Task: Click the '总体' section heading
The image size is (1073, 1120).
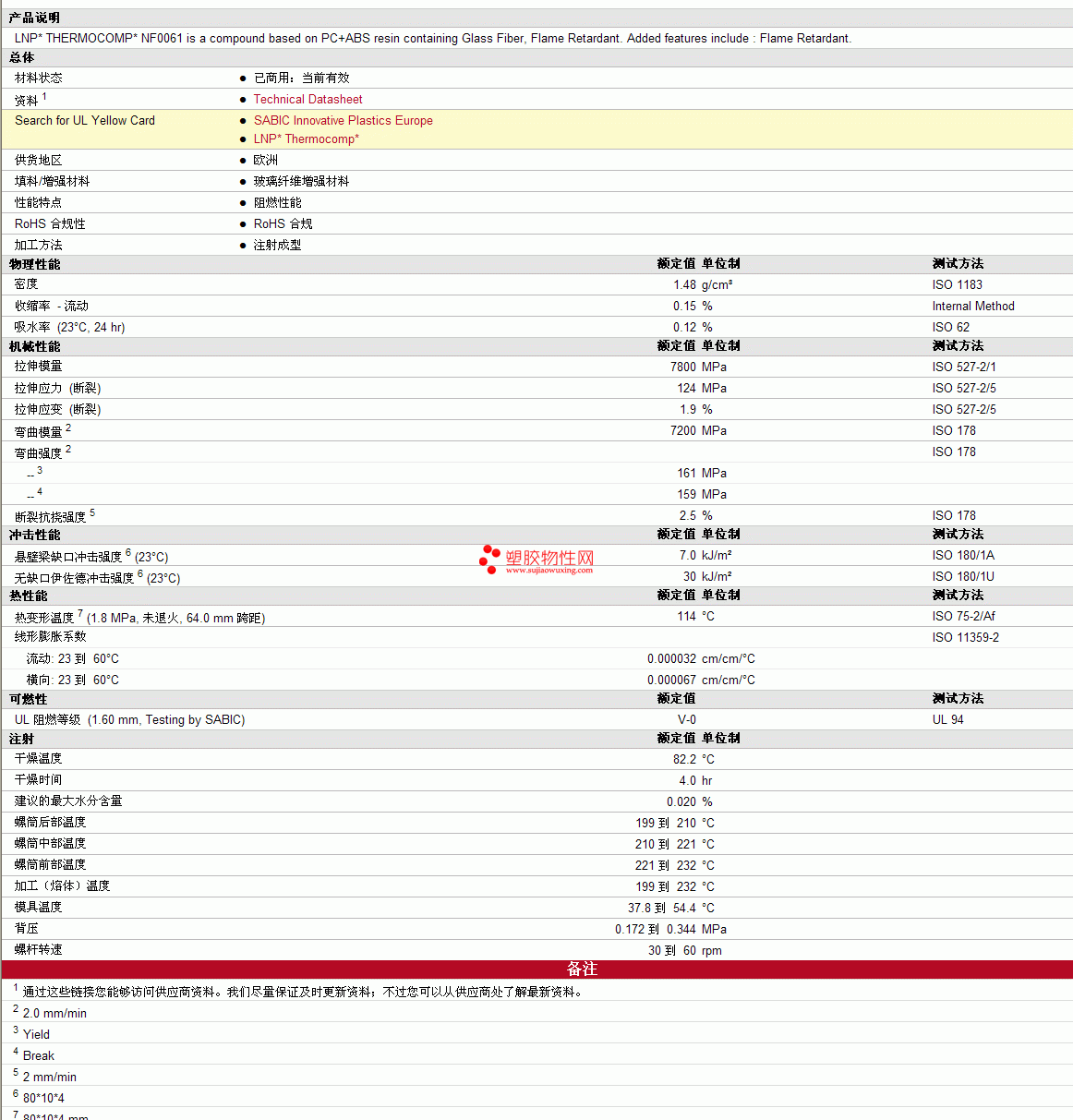Action: point(22,58)
